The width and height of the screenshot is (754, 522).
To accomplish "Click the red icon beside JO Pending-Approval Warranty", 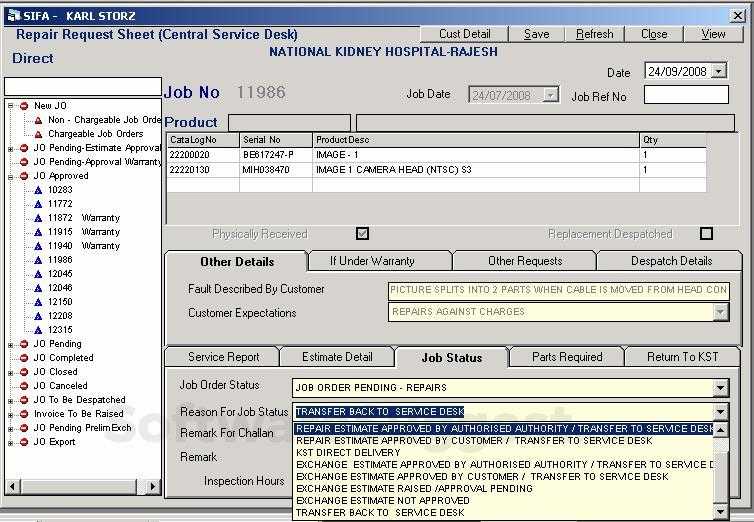I will (24, 162).
